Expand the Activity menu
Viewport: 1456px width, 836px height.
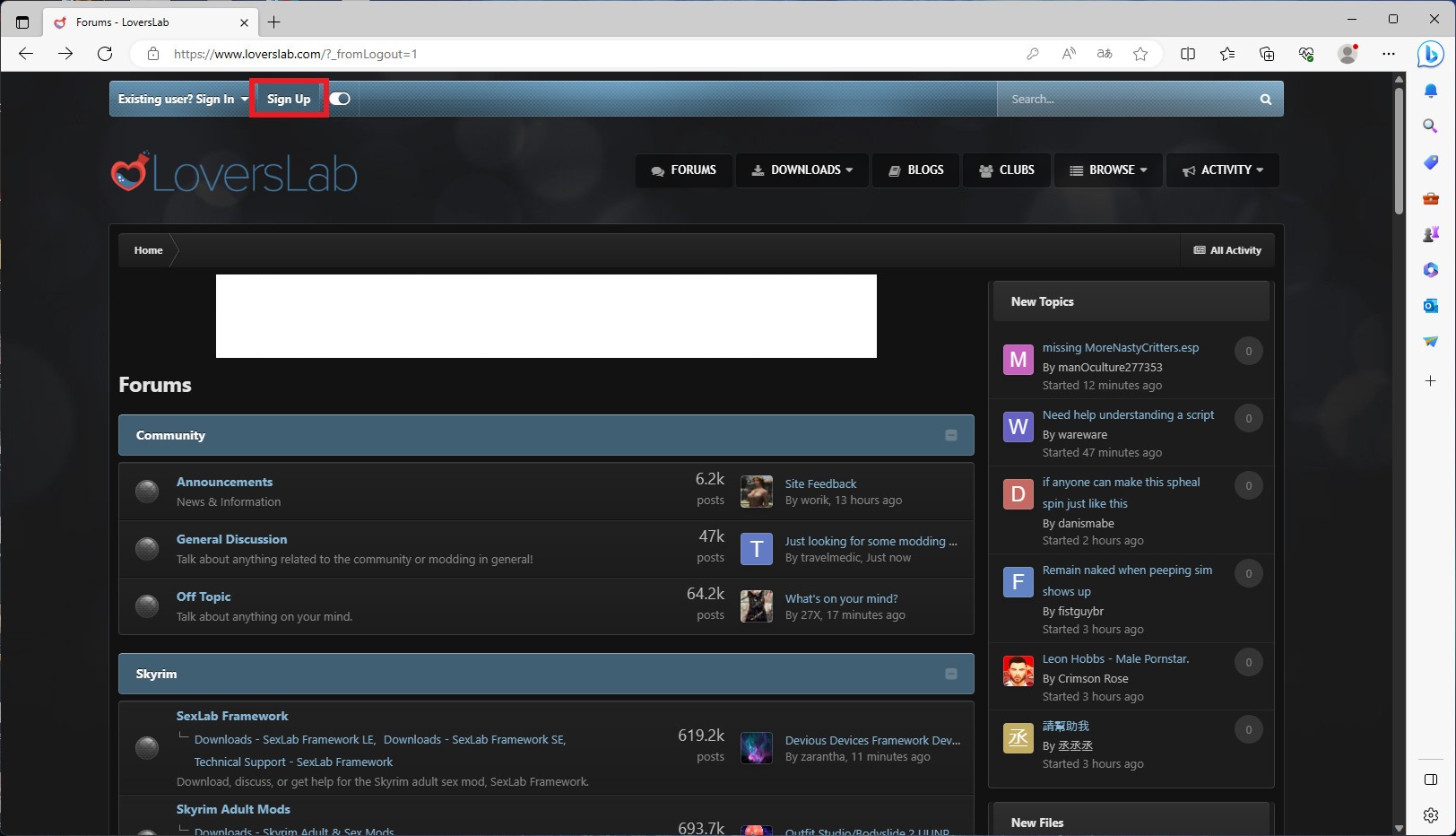coord(1221,170)
